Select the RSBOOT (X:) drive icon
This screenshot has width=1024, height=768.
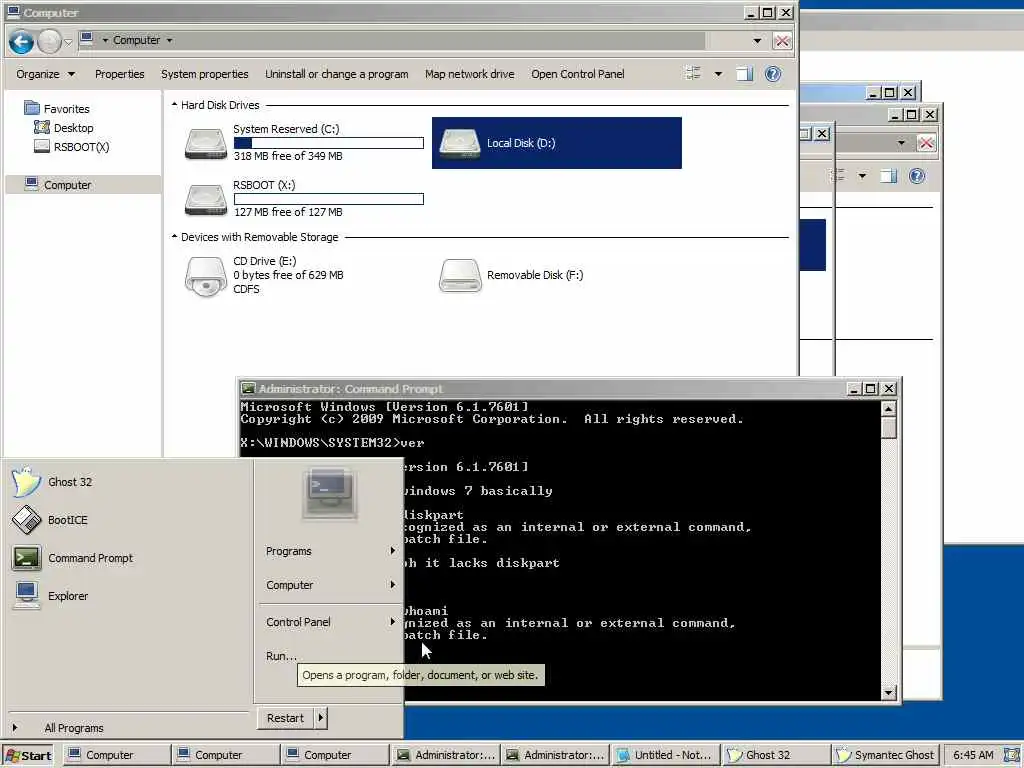(206, 199)
